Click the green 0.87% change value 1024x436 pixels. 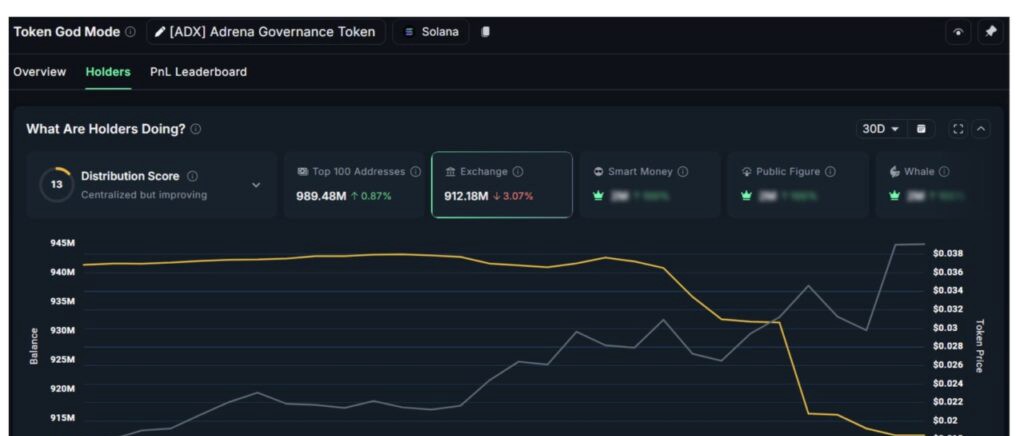[x=371, y=196]
